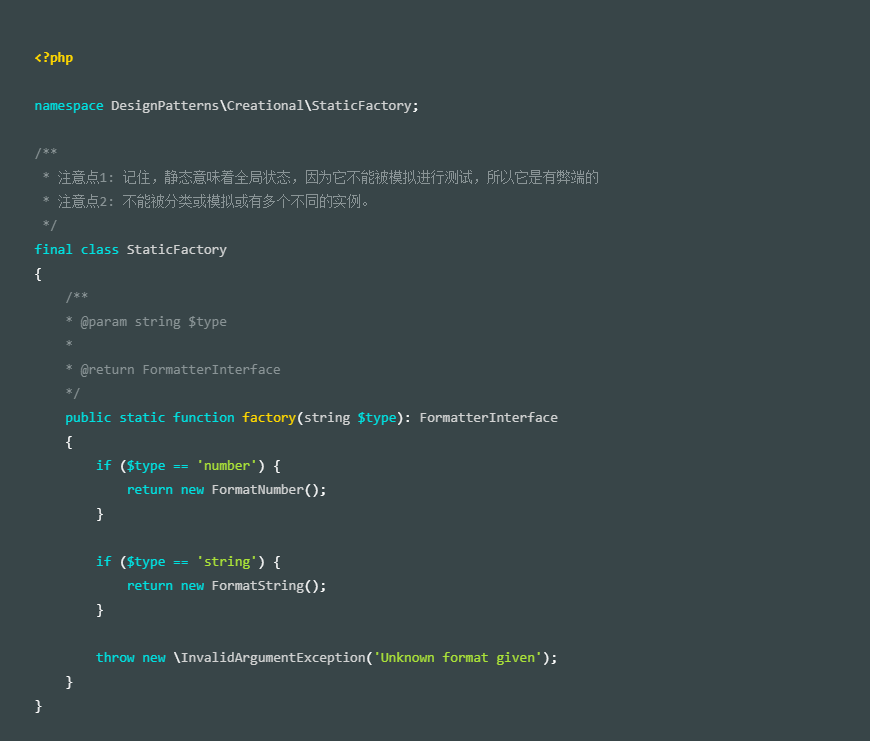This screenshot has width=870, height=741.
Task: Click the final keyword
Action: point(53,250)
